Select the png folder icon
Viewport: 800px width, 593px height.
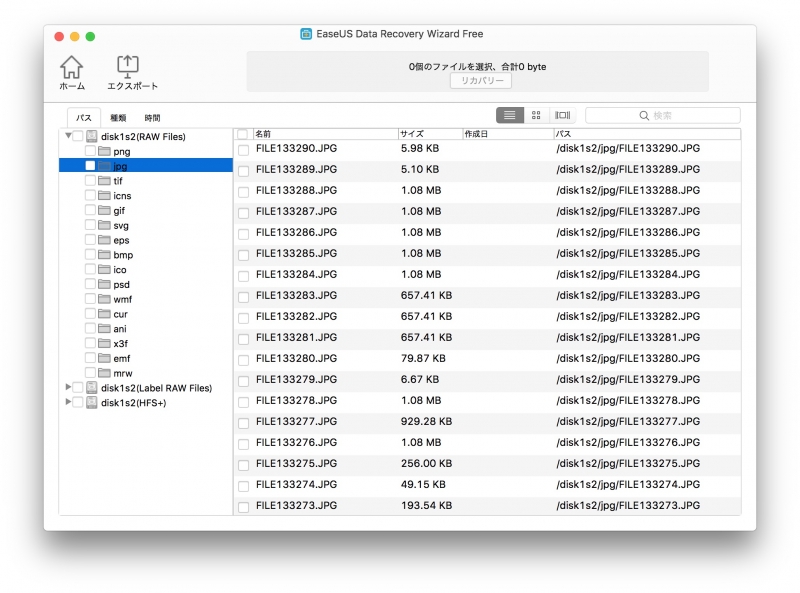104,151
